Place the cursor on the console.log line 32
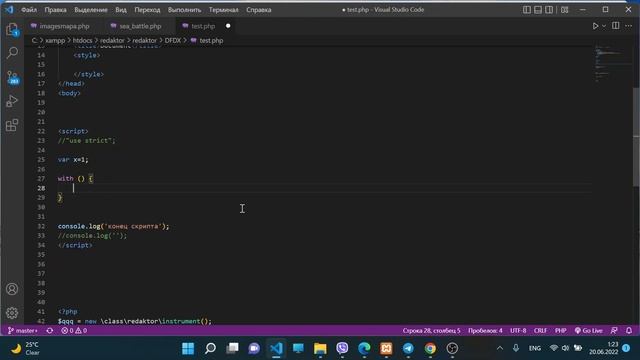The image size is (640, 360). (113, 226)
